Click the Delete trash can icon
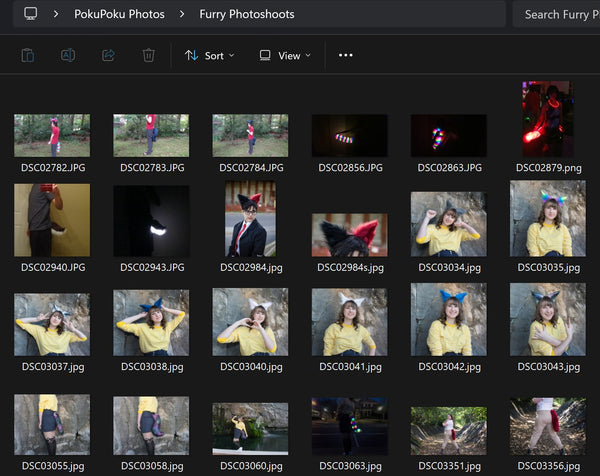Screen dimensions: 600x476 pos(148,56)
